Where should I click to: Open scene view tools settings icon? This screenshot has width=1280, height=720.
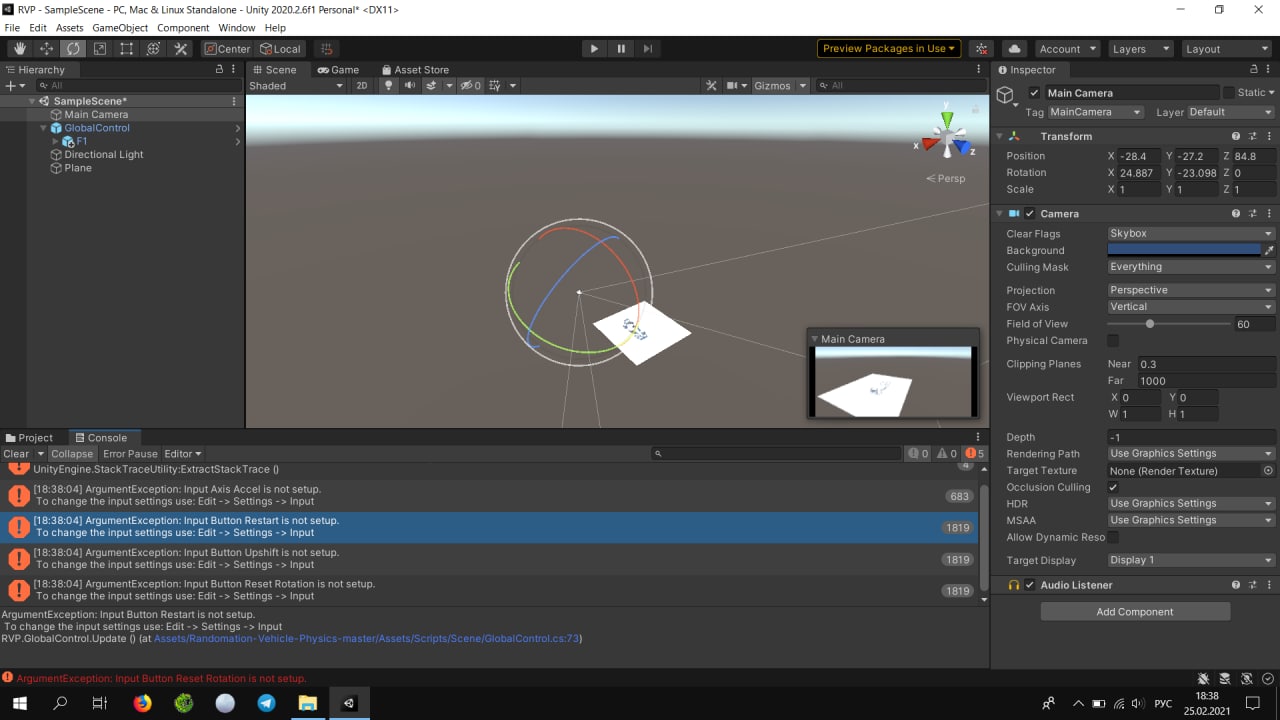(711, 86)
